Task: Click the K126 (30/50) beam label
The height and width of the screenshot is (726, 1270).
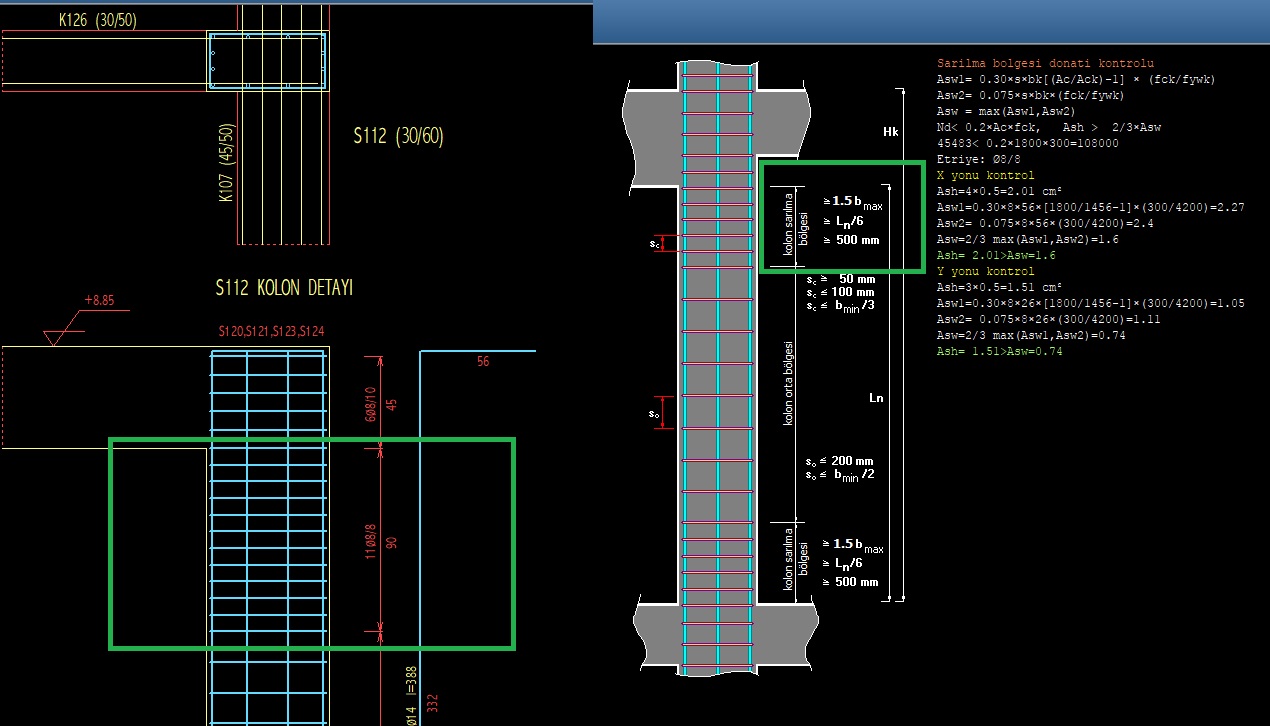Action: 97,19
